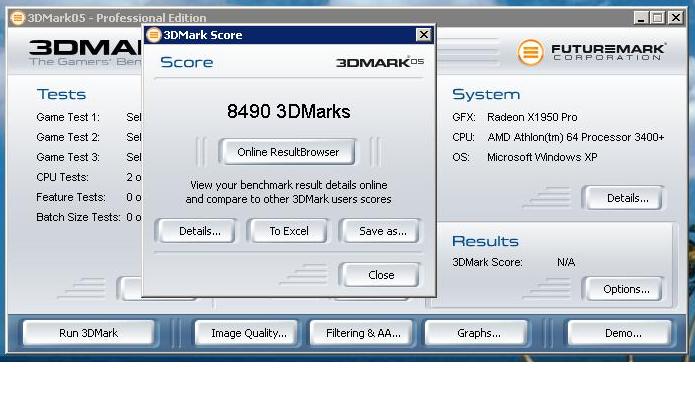Open Filtering & AA... settings
The image size is (695, 400).
[x=362, y=333]
